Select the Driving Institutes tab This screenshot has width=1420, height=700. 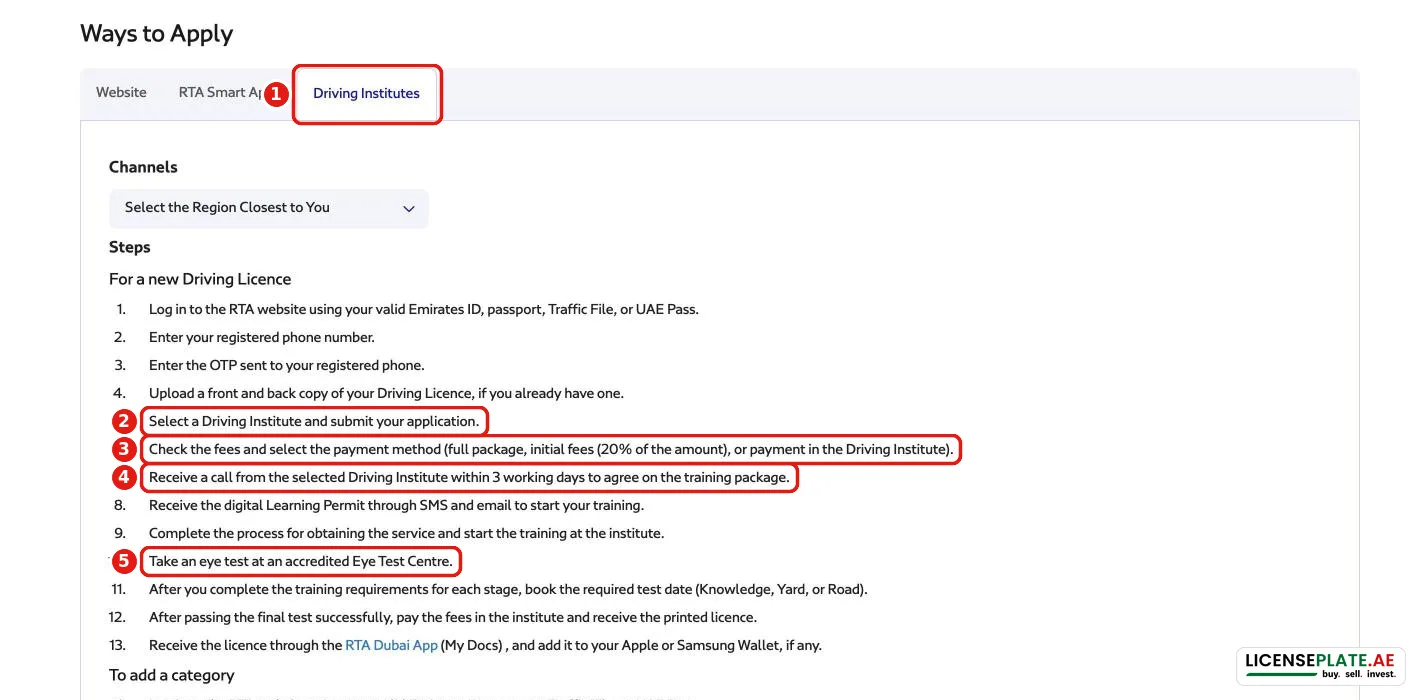tap(366, 94)
